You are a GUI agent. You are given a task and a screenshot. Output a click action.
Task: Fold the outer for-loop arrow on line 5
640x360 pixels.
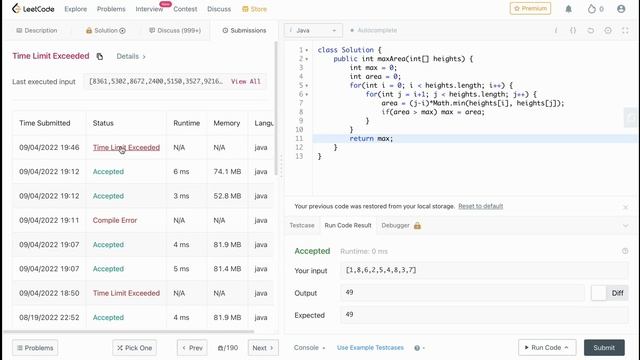tap(307, 86)
